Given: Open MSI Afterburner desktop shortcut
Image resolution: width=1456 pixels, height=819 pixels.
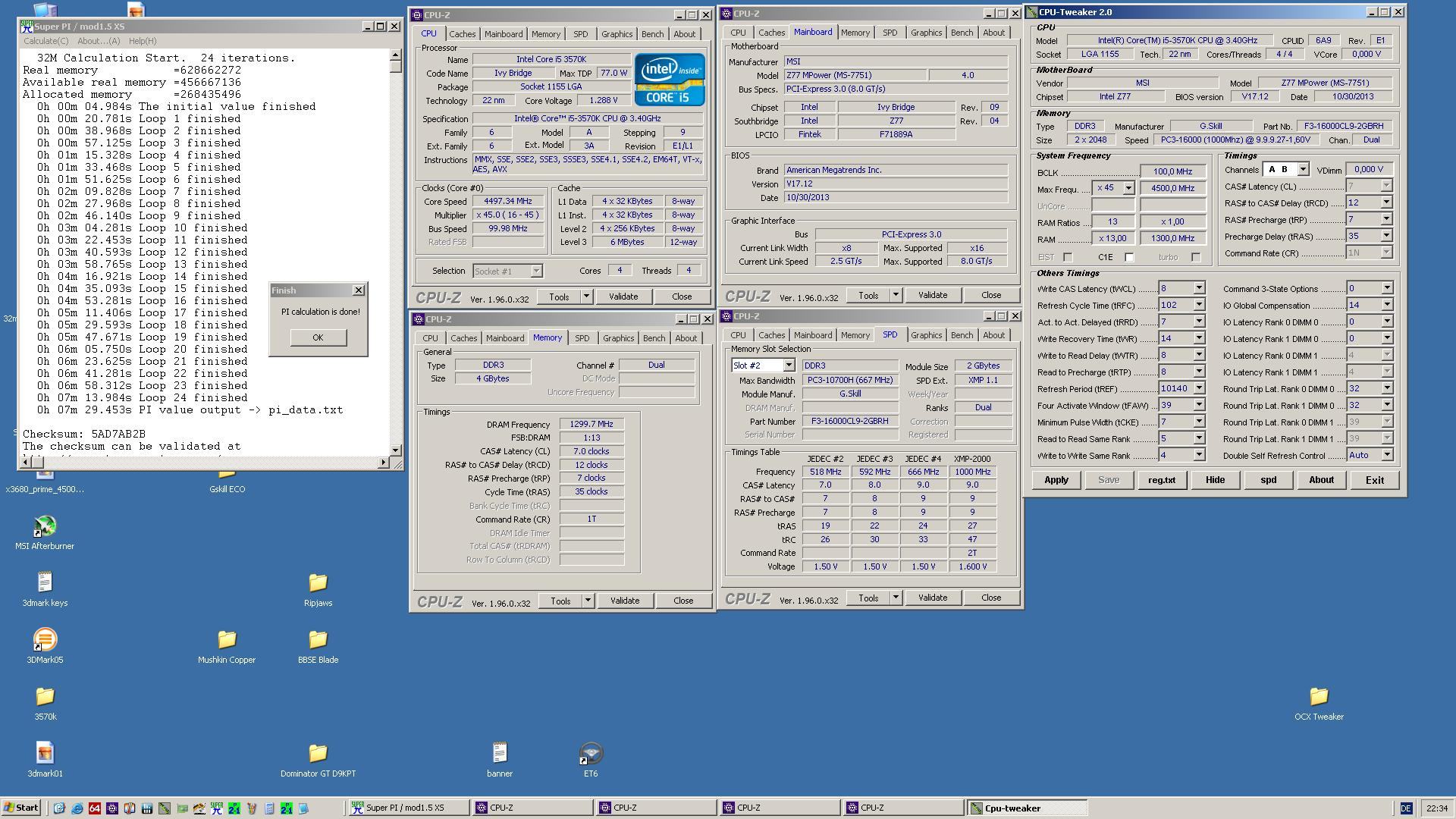Looking at the screenshot, I should [x=45, y=526].
